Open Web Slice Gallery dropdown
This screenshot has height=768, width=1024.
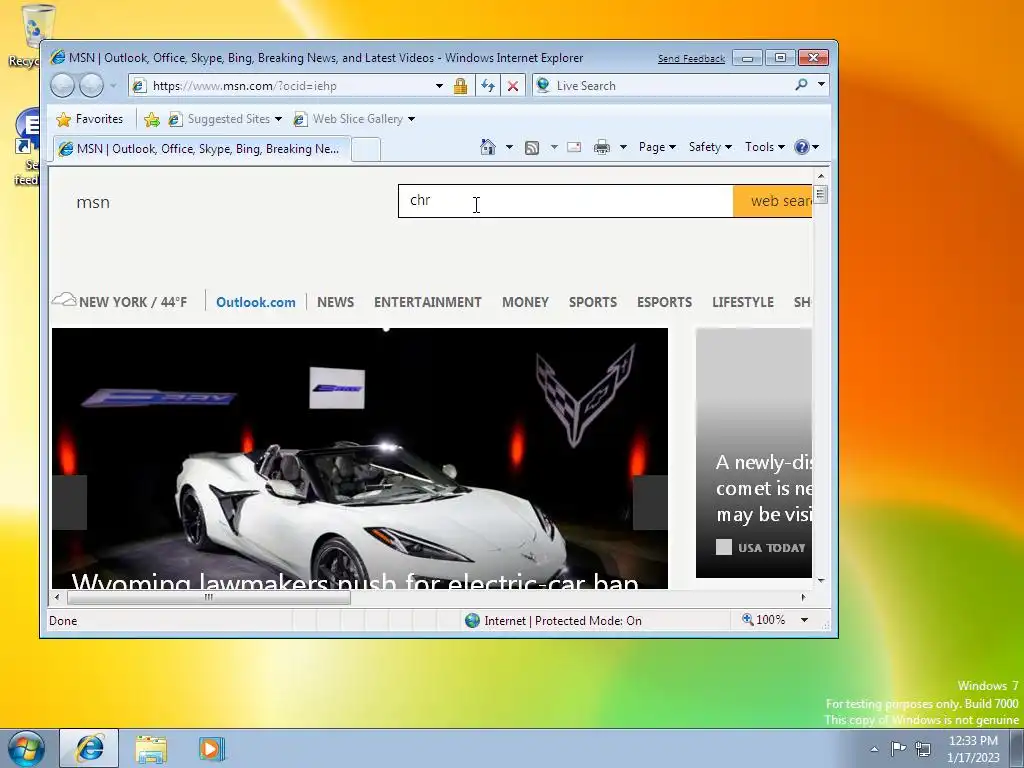pos(354,119)
